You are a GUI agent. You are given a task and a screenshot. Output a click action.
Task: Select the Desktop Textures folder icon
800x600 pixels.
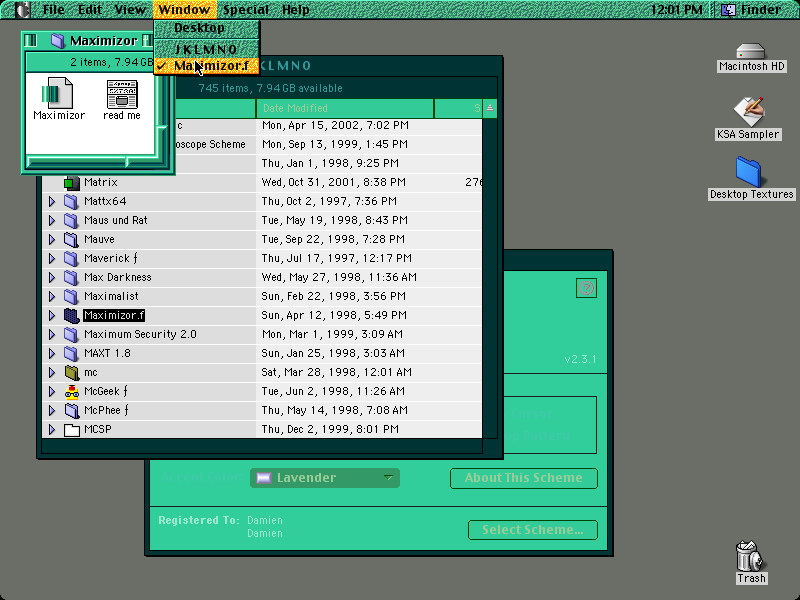(748, 171)
